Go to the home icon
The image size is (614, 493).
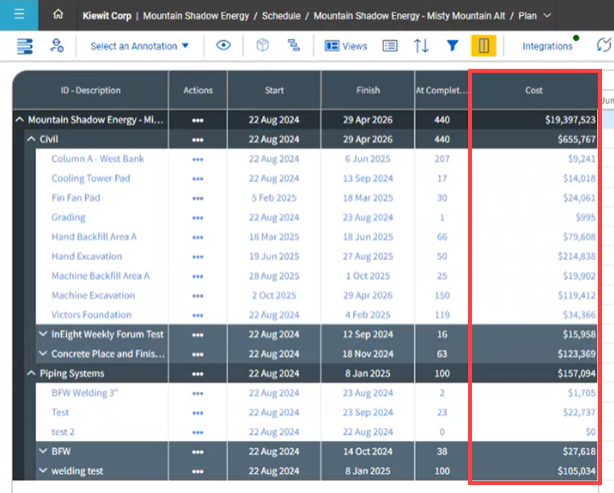click(58, 15)
